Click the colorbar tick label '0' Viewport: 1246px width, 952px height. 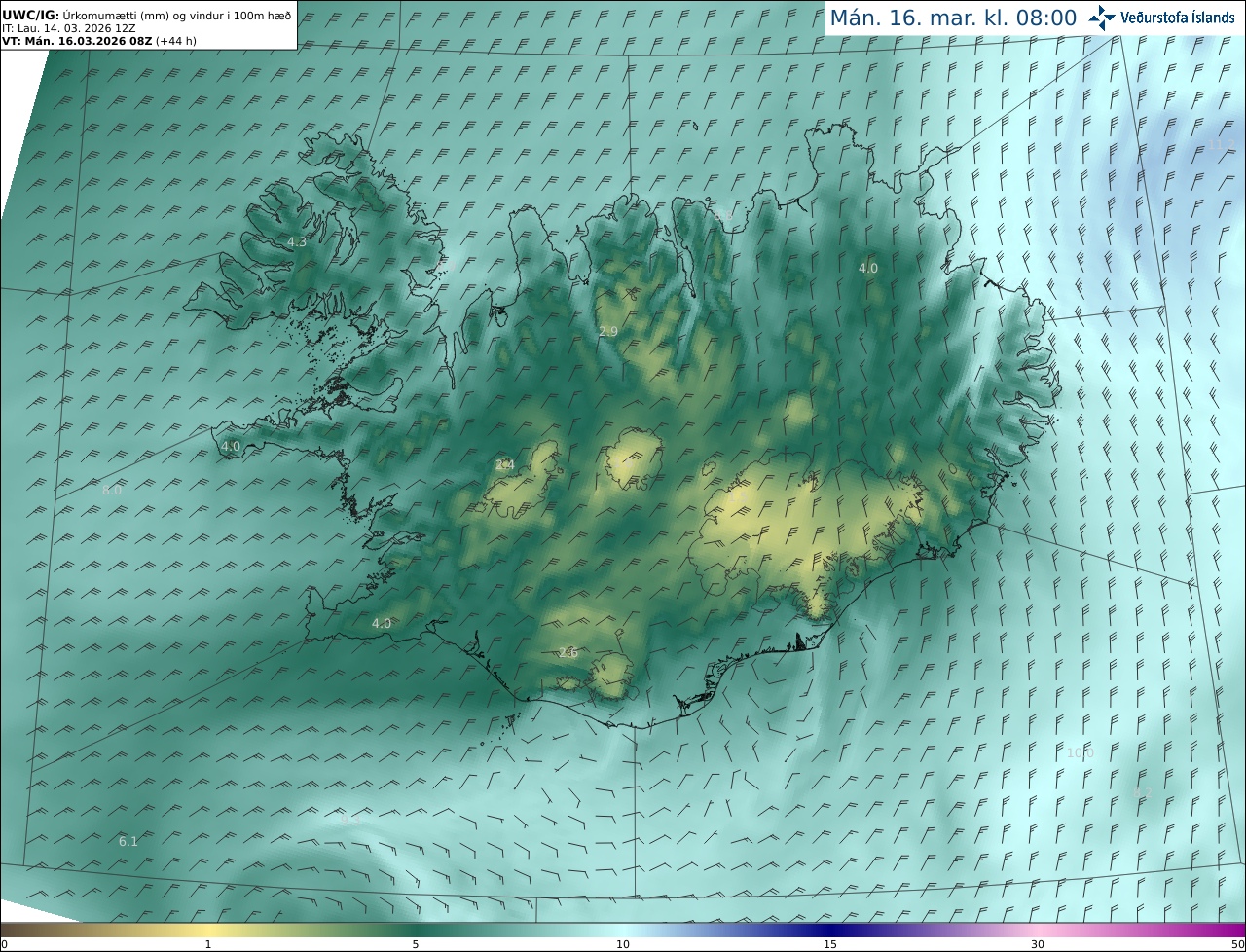click(3, 944)
